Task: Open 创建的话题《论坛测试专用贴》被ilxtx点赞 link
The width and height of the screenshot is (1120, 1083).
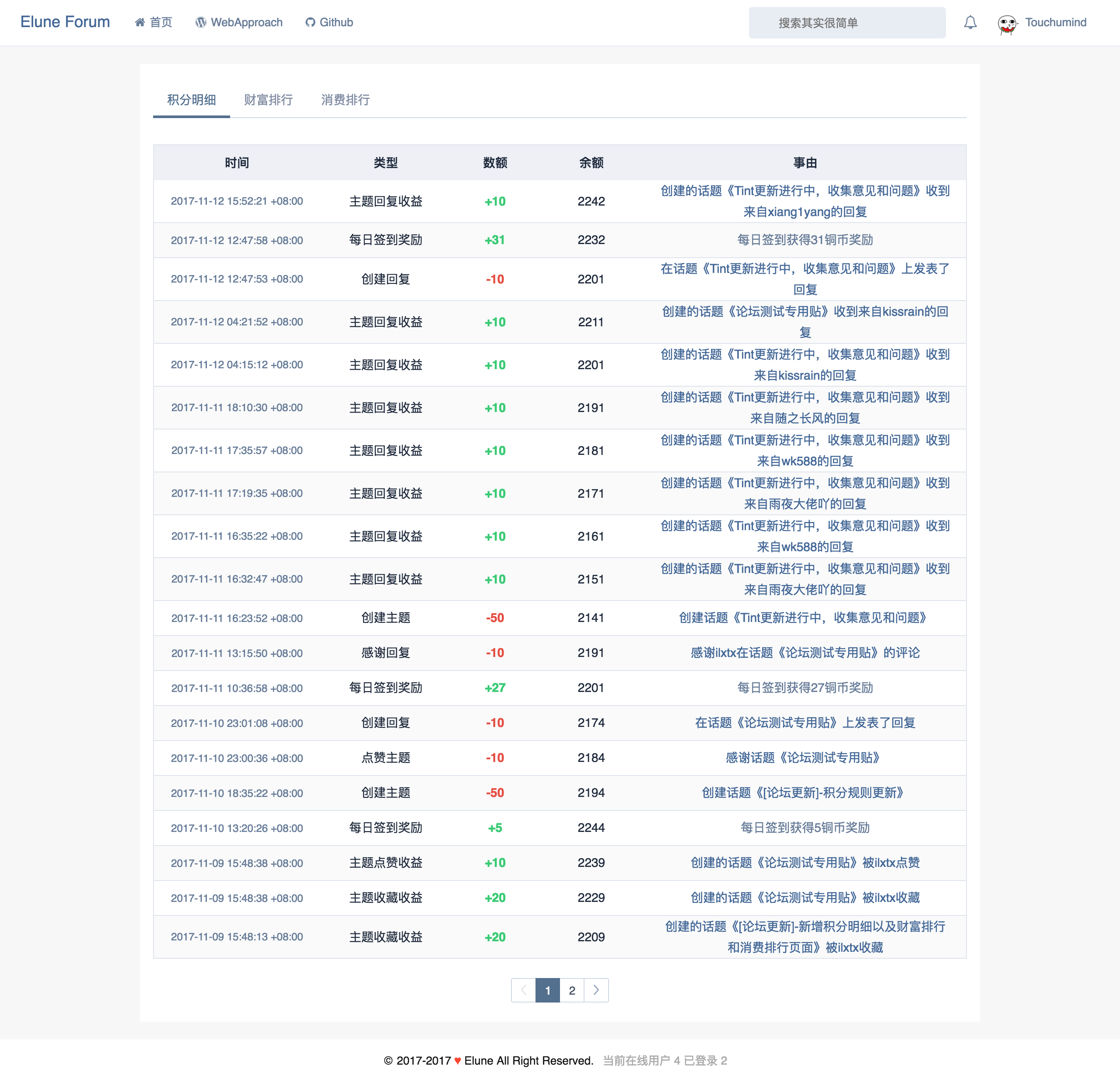Action: [805, 863]
